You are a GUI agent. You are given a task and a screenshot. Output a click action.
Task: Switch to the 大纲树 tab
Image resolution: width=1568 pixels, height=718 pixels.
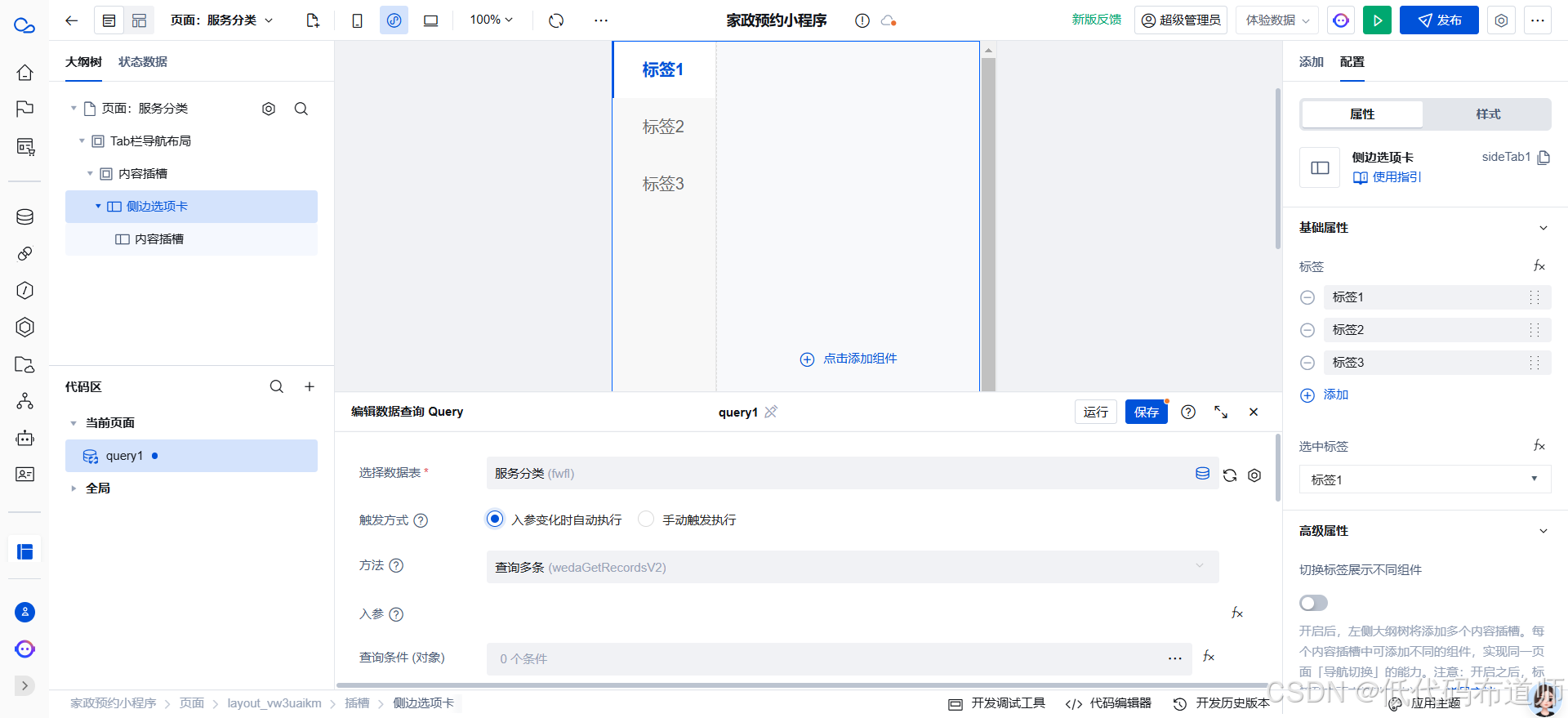pyautogui.click(x=83, y=62)
